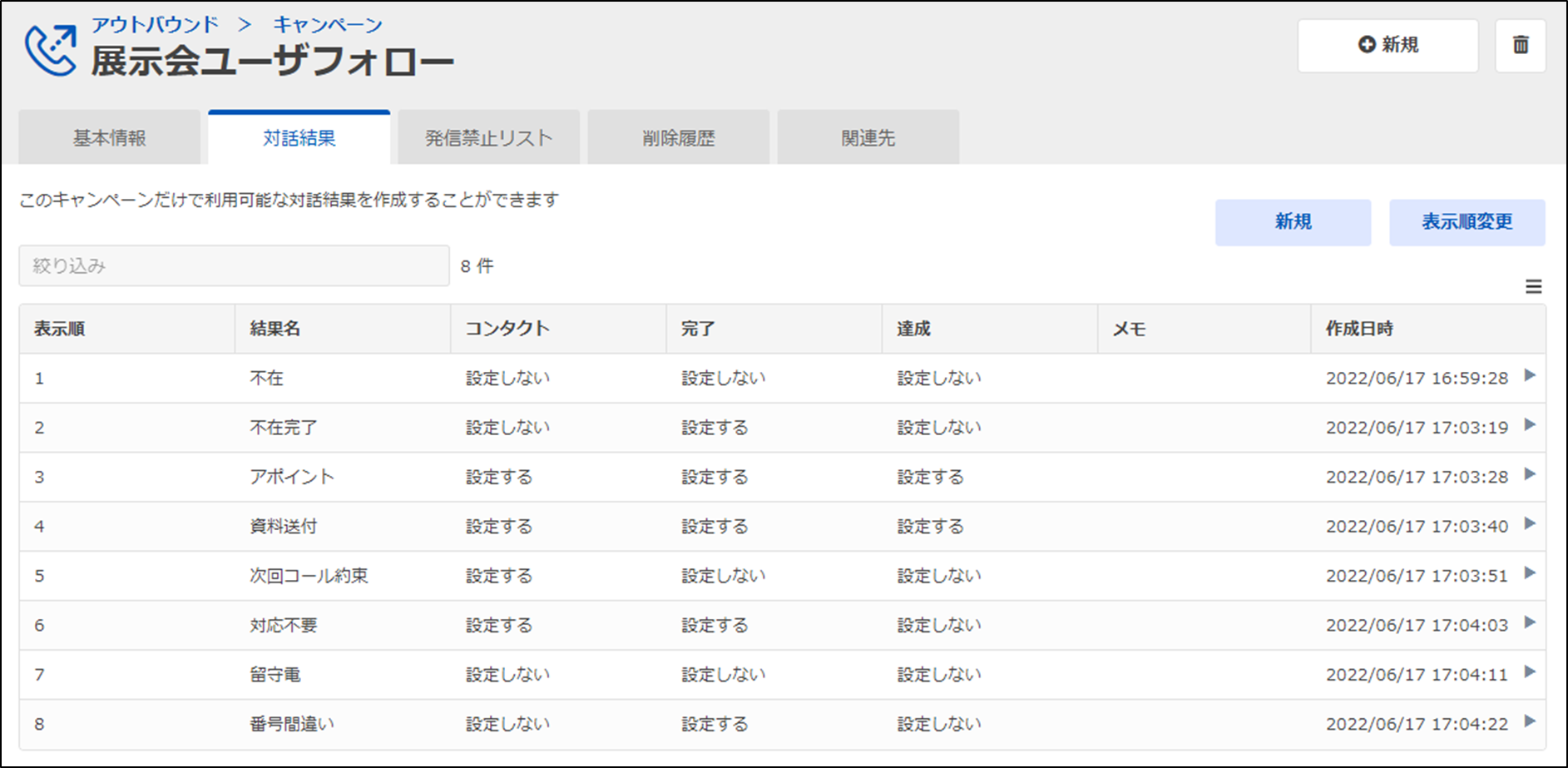Open the 資料送付 row arrow
This screenshot has width=1568, height=768.
1529,524
